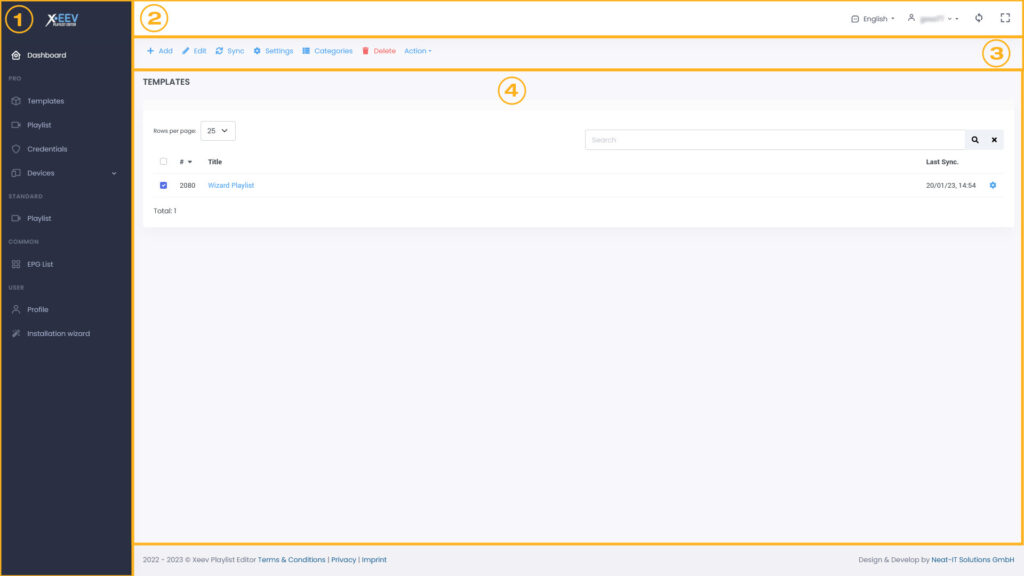
Task: Open the Terms & Conditions footer link
Action: (291, 560)
